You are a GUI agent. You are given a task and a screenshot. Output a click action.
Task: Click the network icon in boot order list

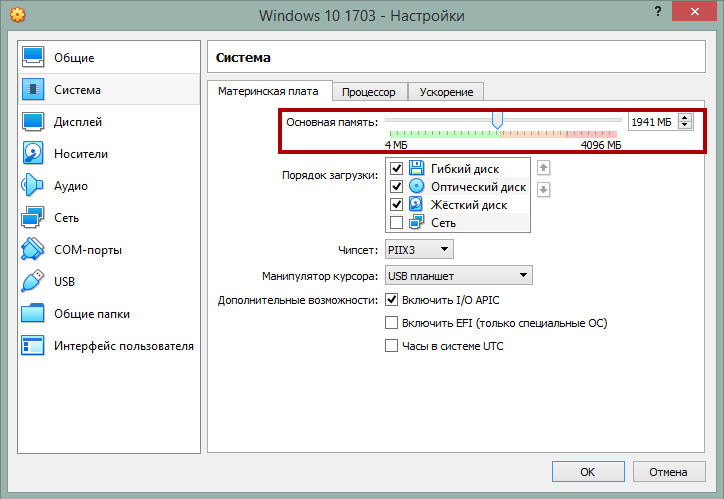416,222
